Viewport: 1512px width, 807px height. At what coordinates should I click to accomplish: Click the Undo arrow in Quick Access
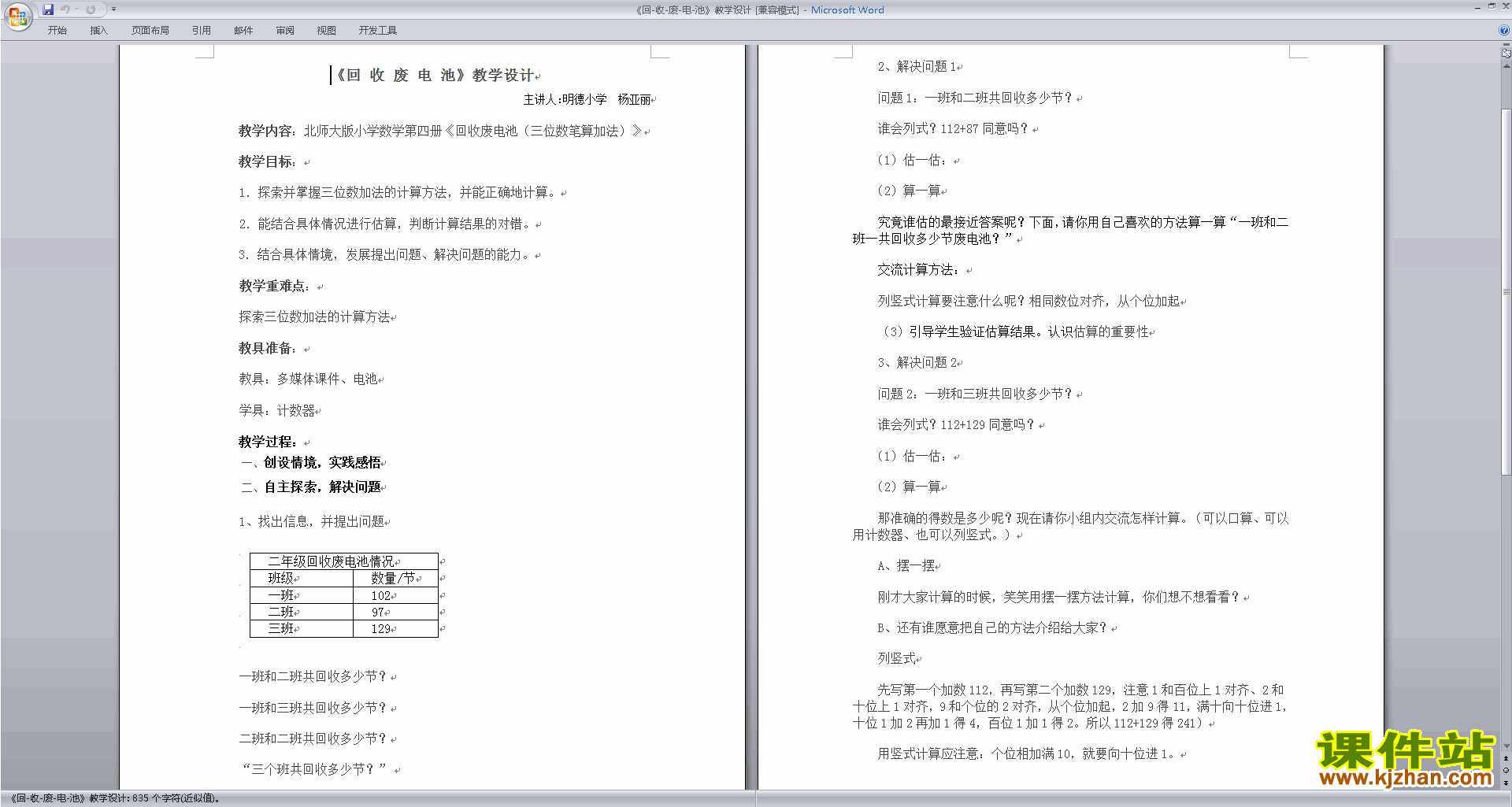[x=65, y=9]
